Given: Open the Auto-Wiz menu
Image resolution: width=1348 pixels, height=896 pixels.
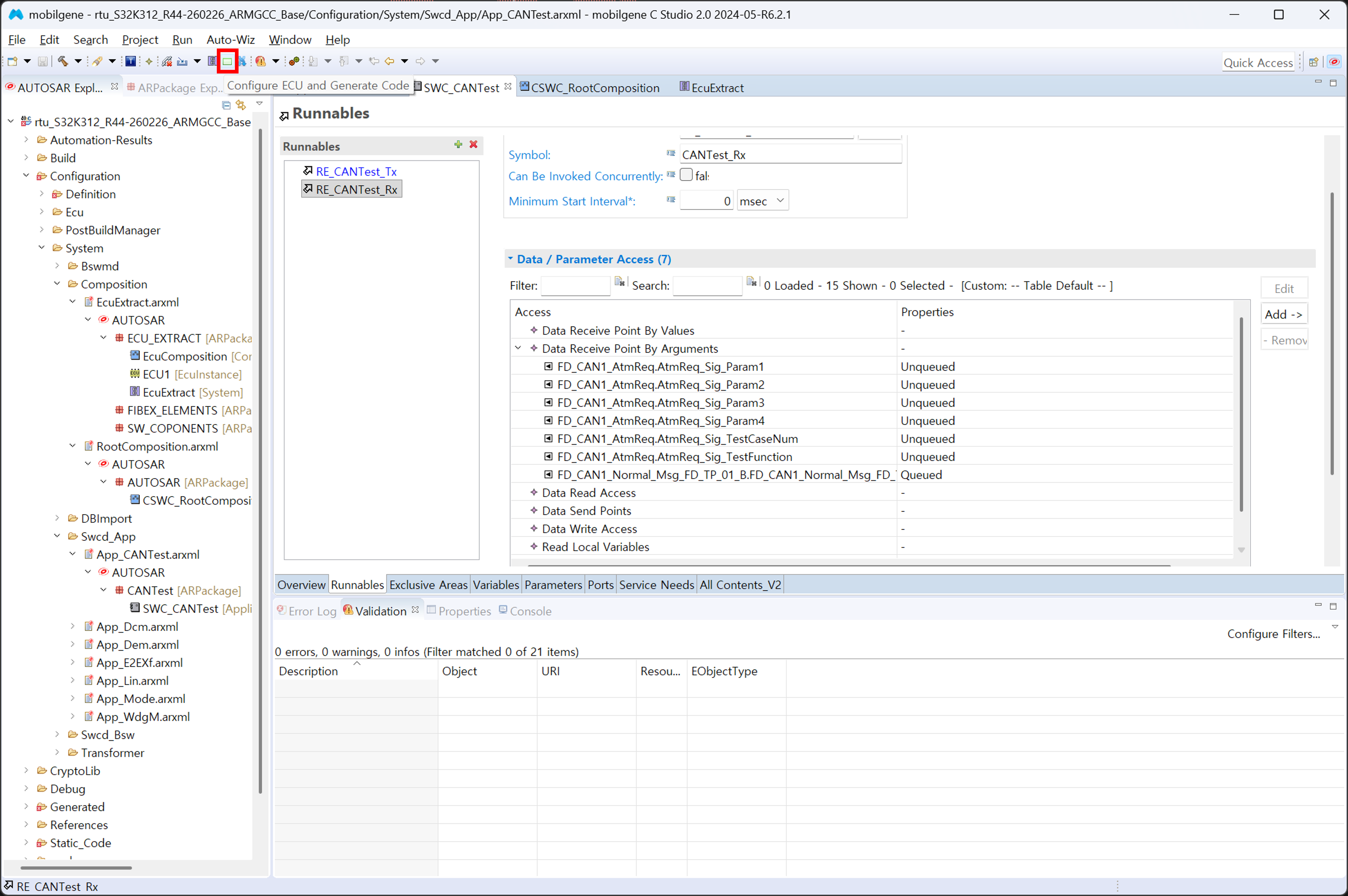Looking at the screenshot, I should click(x=230, y=39).
